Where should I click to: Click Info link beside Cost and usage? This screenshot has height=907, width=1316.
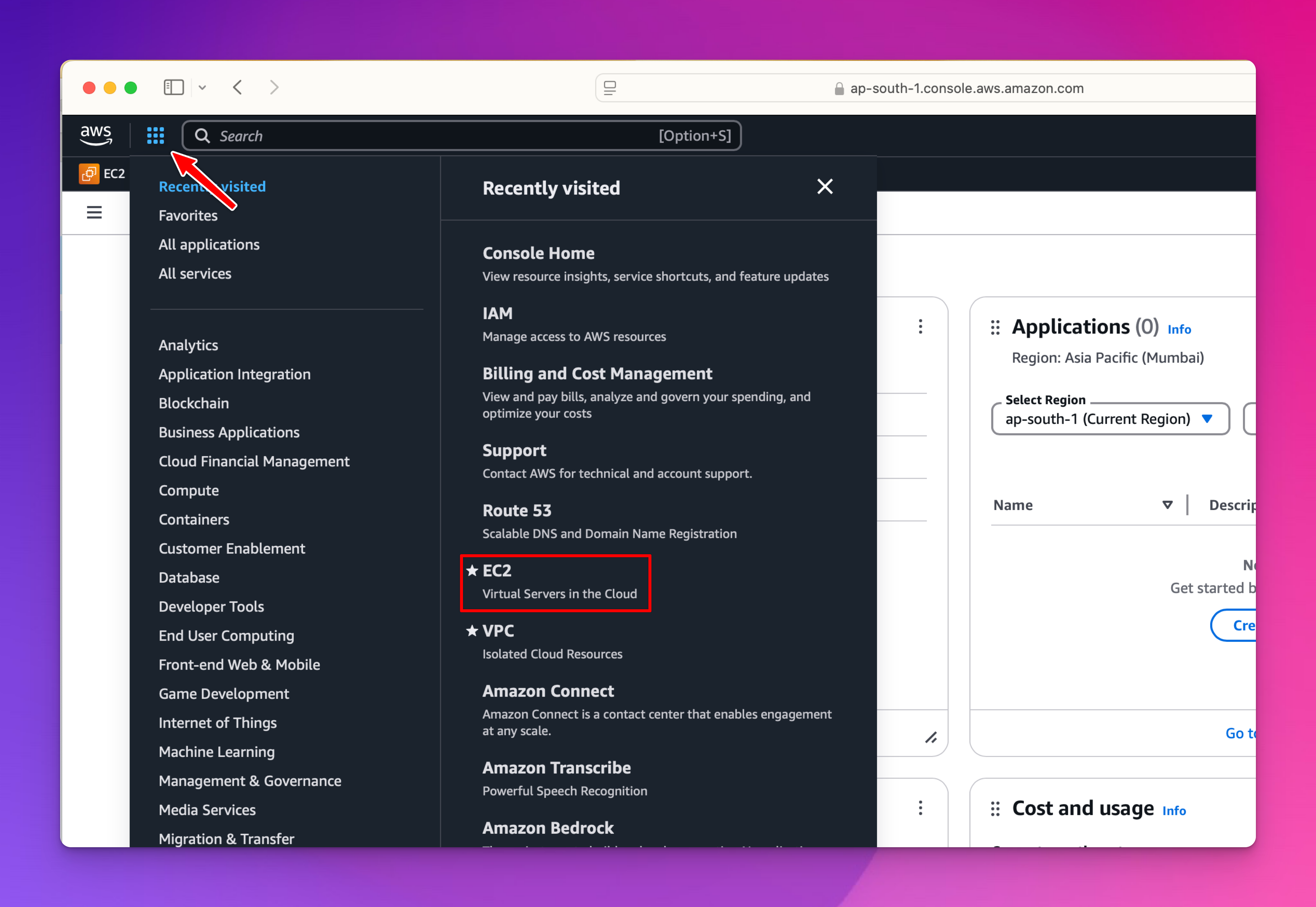pyautogui.click(x=1174, y=810)
